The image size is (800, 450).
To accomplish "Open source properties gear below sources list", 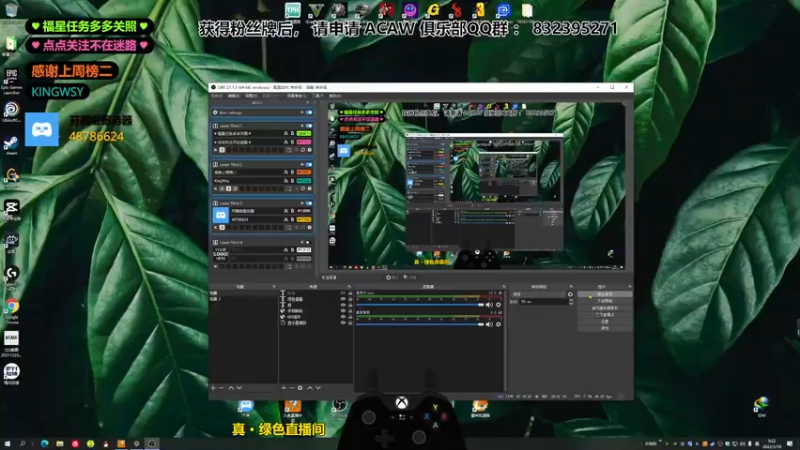I will [300, 388].
